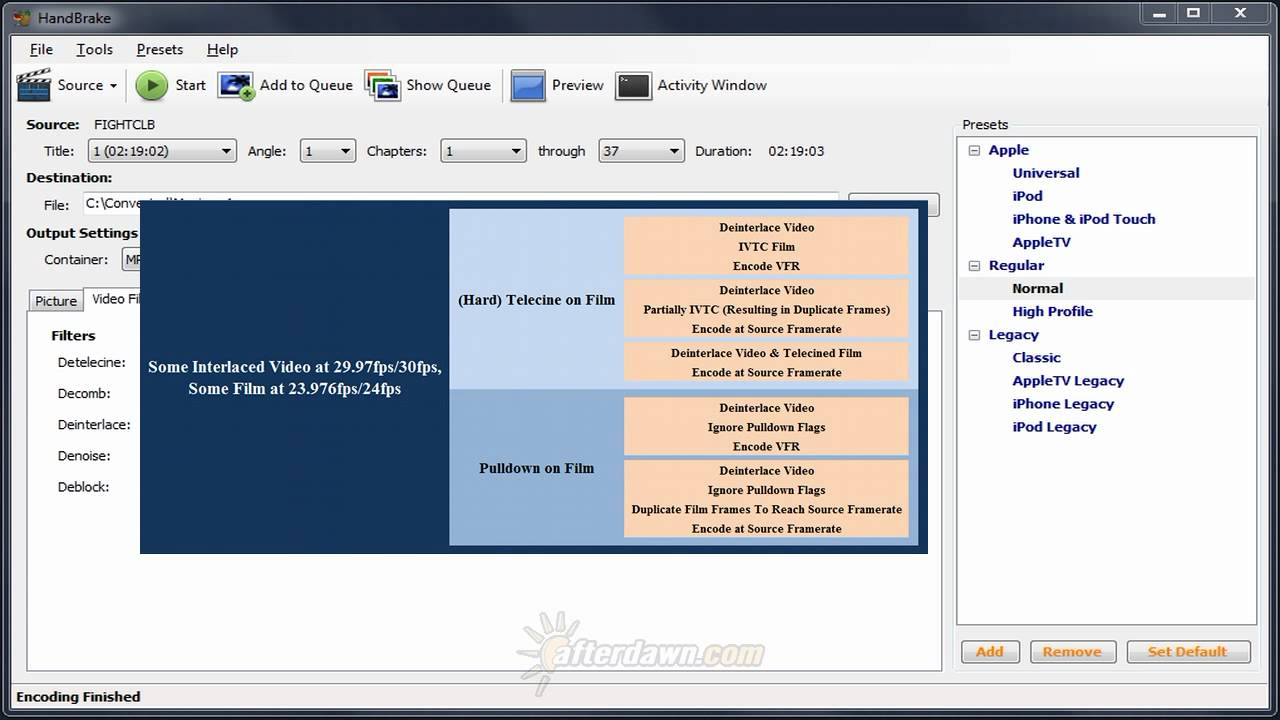Minimize the HandBrake window
The width and height of the screenshot is (1280, 720).
coord(1159,14)
